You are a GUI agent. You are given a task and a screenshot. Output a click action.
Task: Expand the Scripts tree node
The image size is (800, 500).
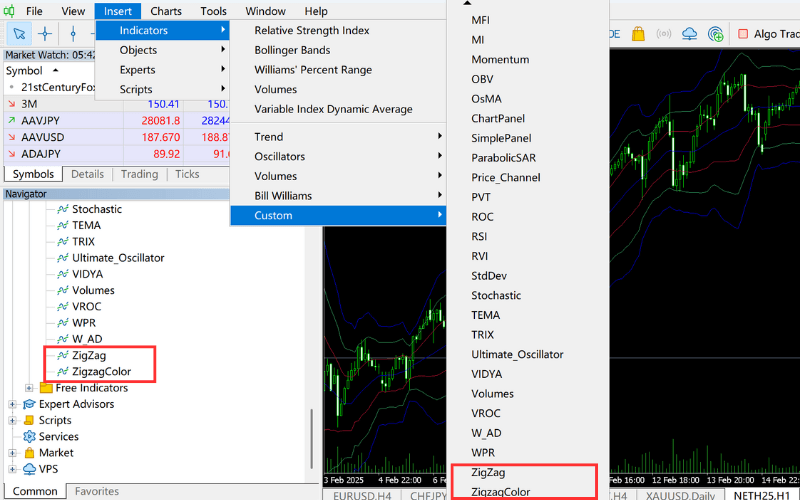pos(12,421)
